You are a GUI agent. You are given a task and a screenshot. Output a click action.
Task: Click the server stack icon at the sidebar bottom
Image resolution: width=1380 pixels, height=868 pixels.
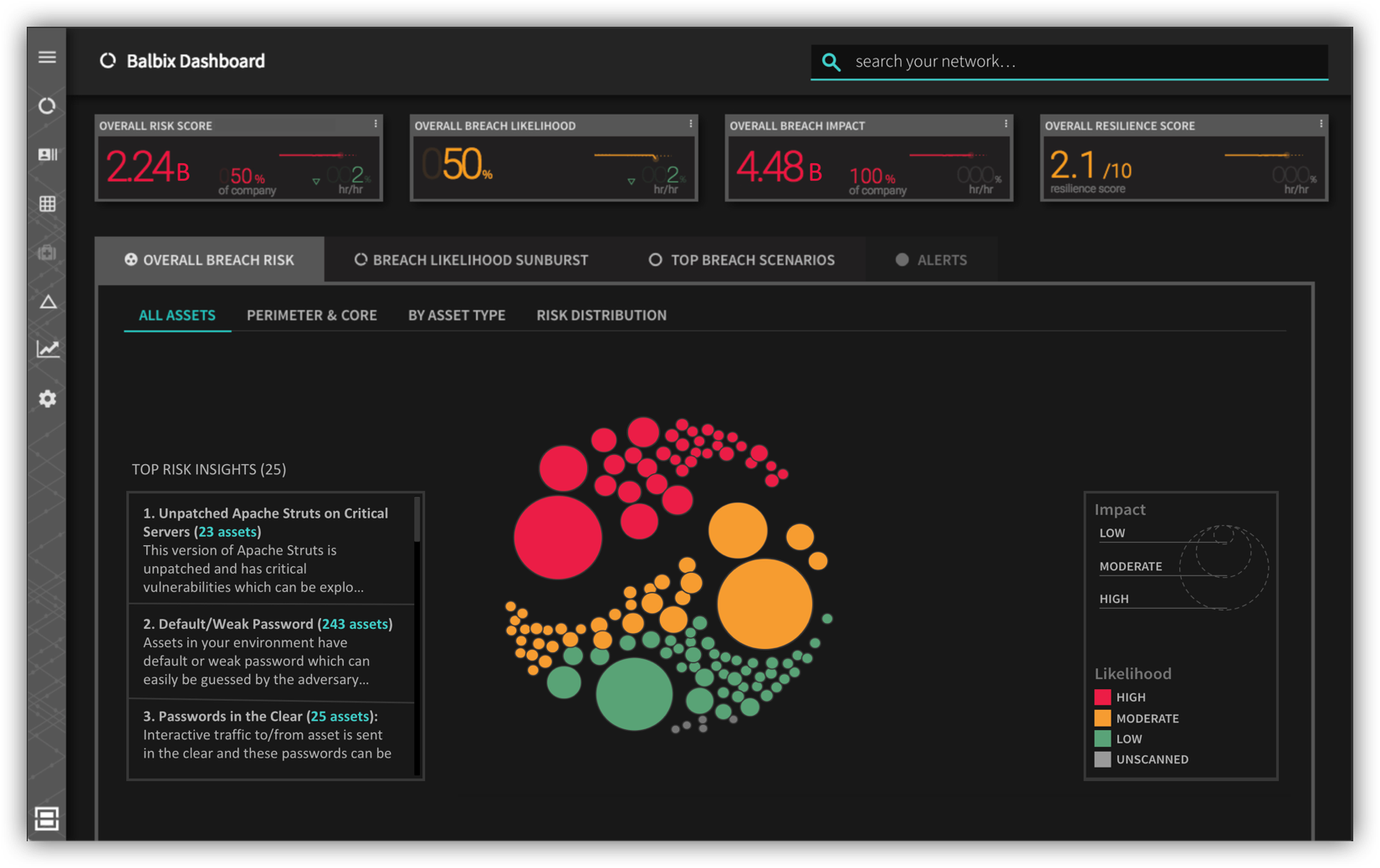pos(47,819)
